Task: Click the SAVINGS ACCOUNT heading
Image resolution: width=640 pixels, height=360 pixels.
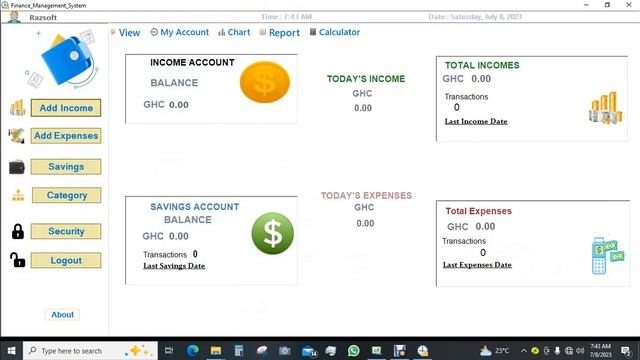Action: [x=195, y=207]
